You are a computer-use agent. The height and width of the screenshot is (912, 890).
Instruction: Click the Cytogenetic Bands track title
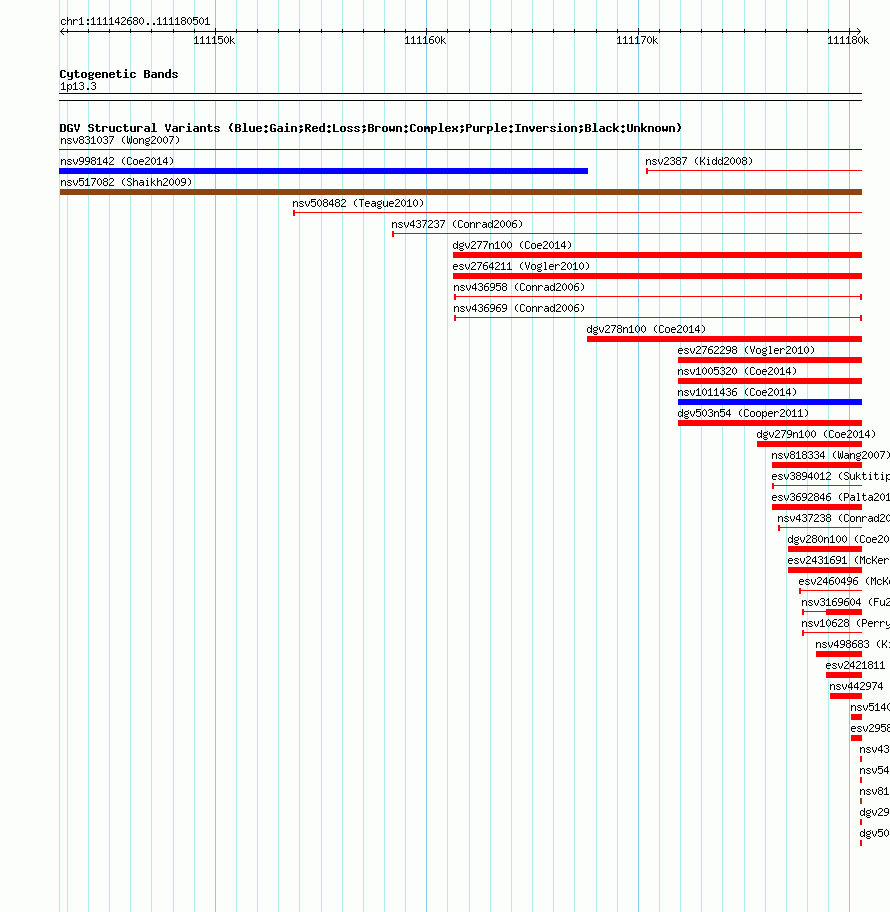coord(119,73)
